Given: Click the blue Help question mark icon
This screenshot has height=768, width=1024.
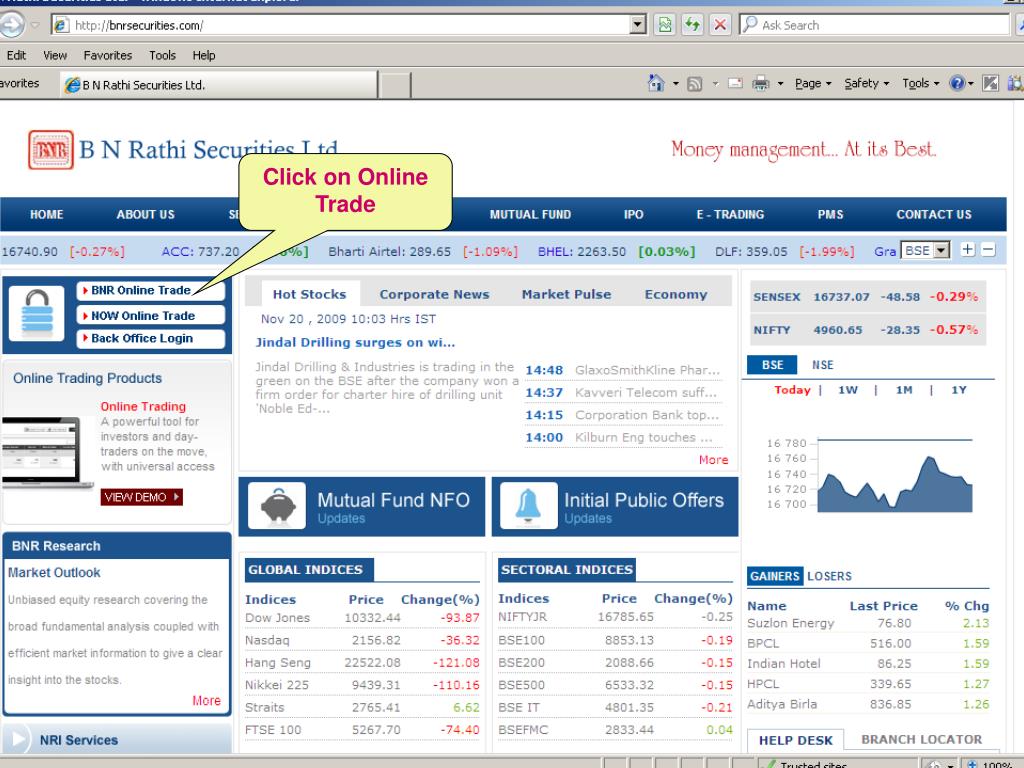Looking at the screenshot, I should click(x=957, y=84).
